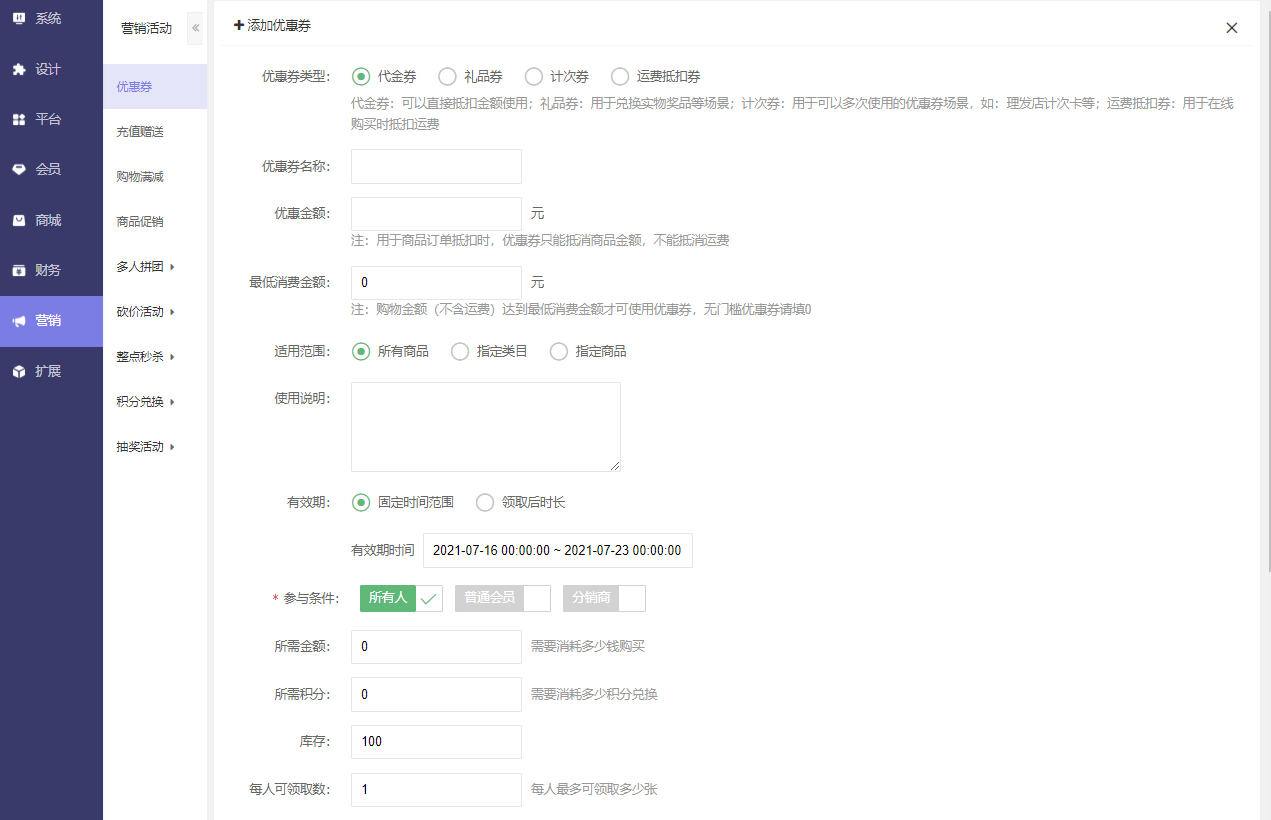Click the 每人最多可领取多少张 hint text
This screenshot has width=1271, height=820.
point(594,789)
